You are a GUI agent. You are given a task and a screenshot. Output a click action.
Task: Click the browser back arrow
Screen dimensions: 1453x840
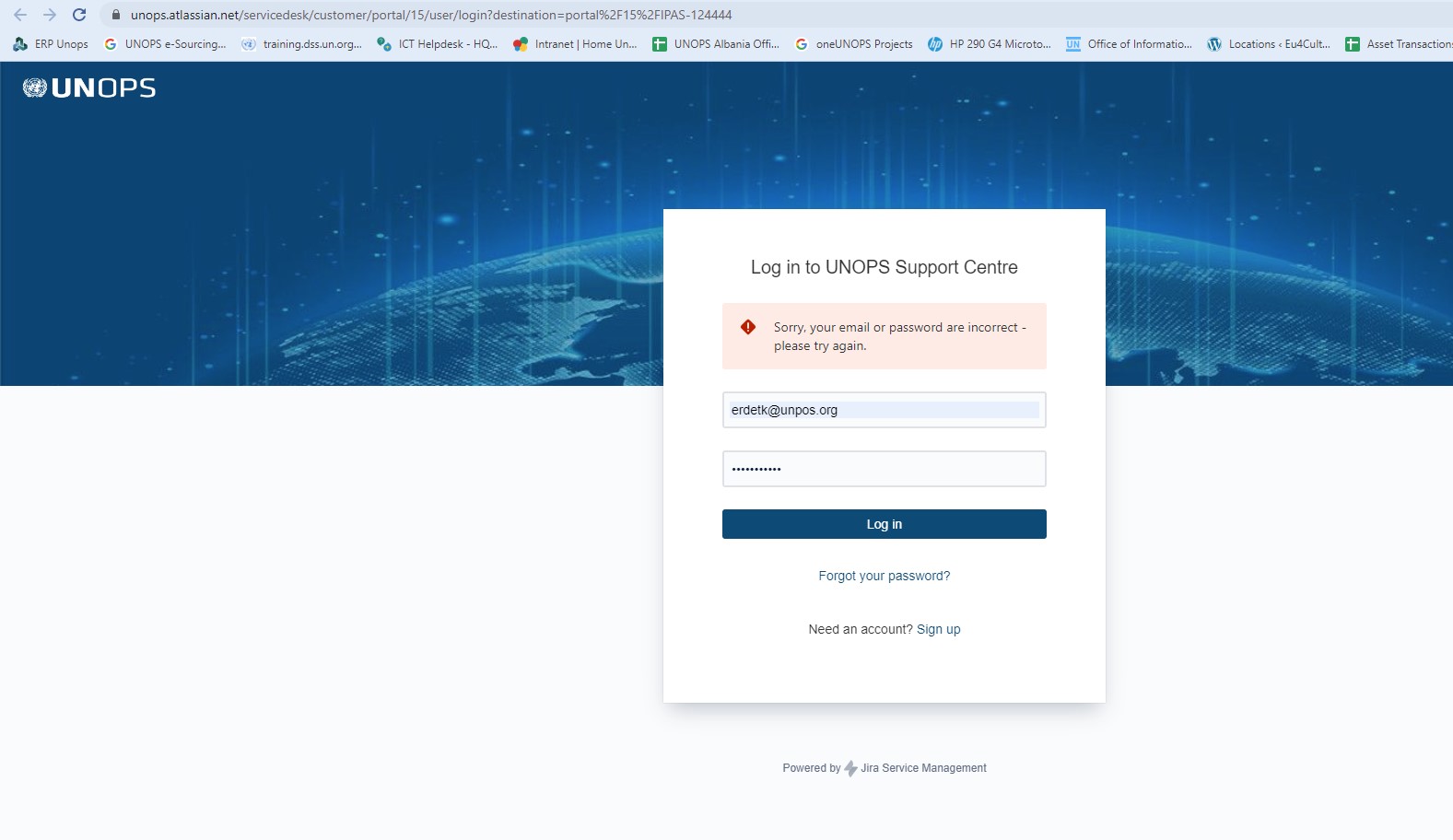click(20, 15)
